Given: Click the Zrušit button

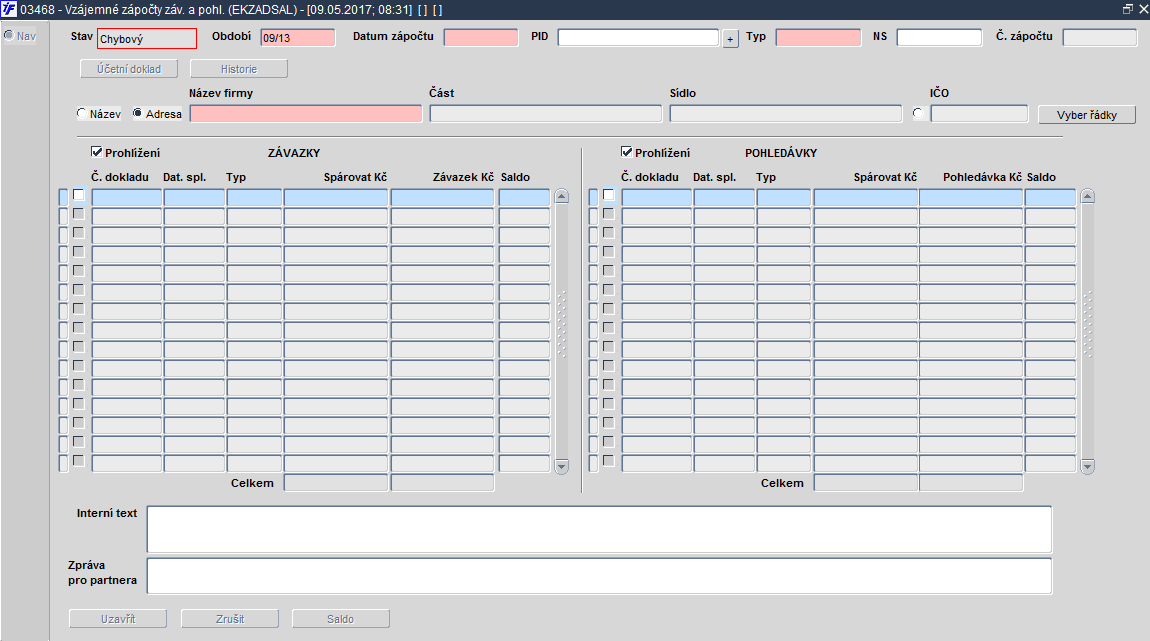Looking at the screenshot, I should (230, 619).
